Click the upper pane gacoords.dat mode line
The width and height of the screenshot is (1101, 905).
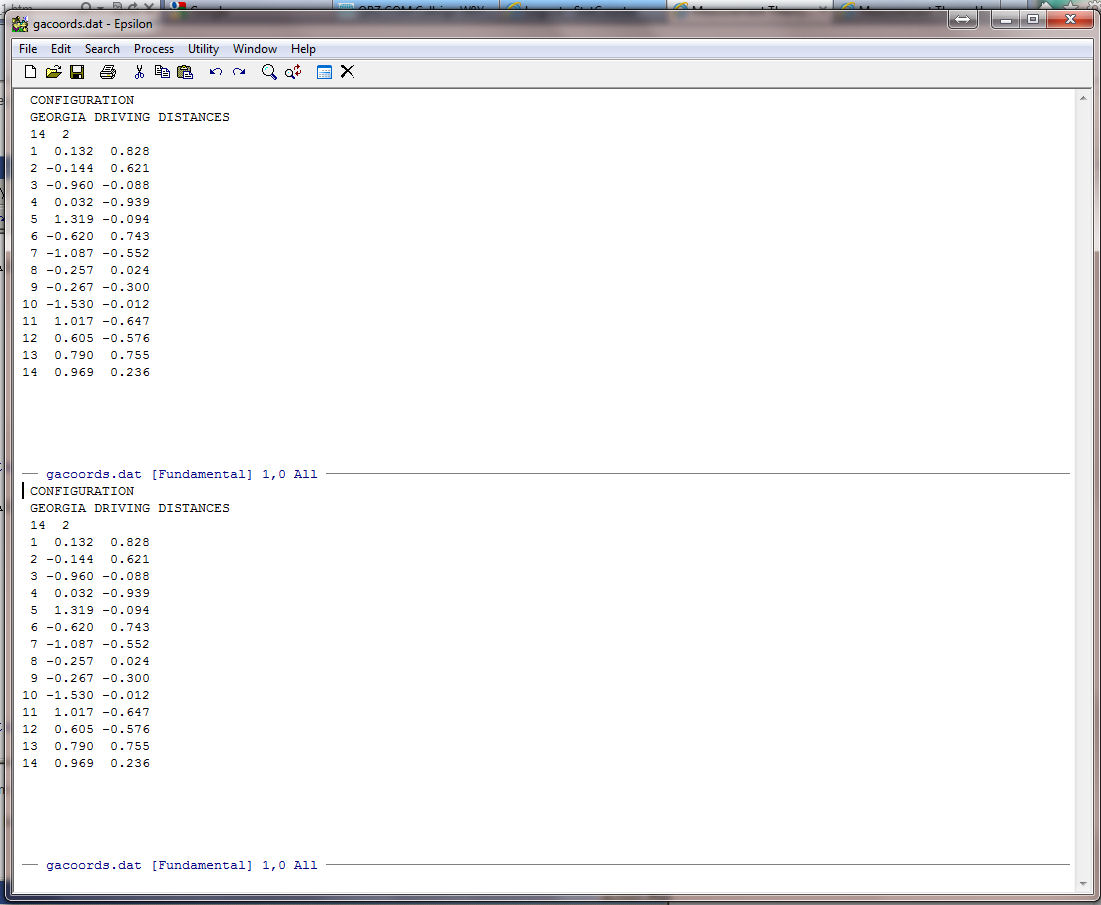181,474
